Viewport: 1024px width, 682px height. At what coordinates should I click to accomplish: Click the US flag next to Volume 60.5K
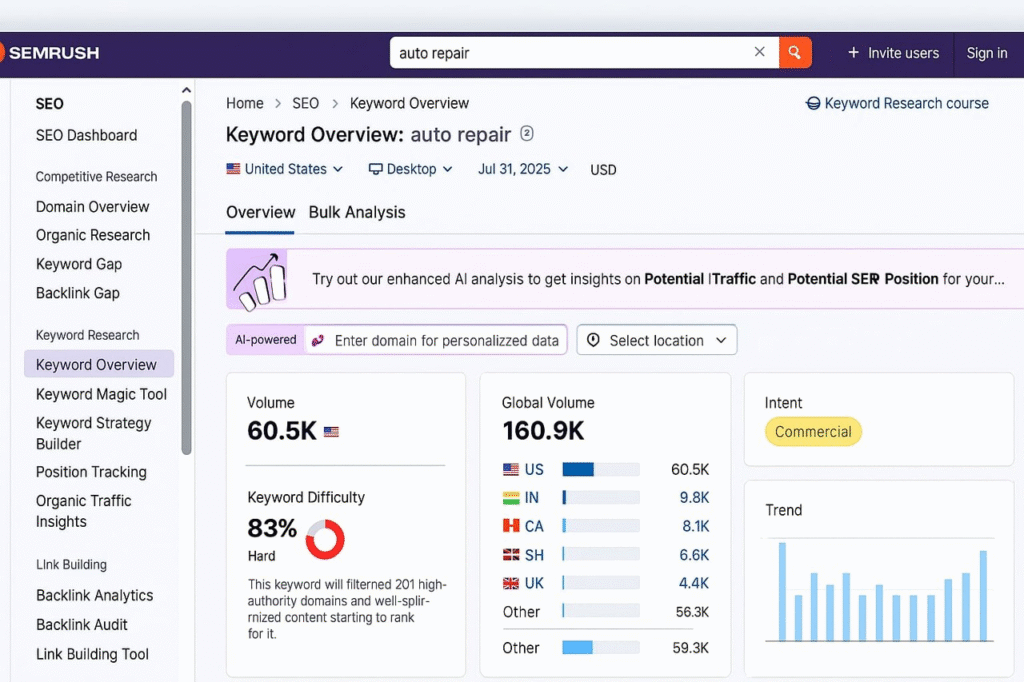331,432
